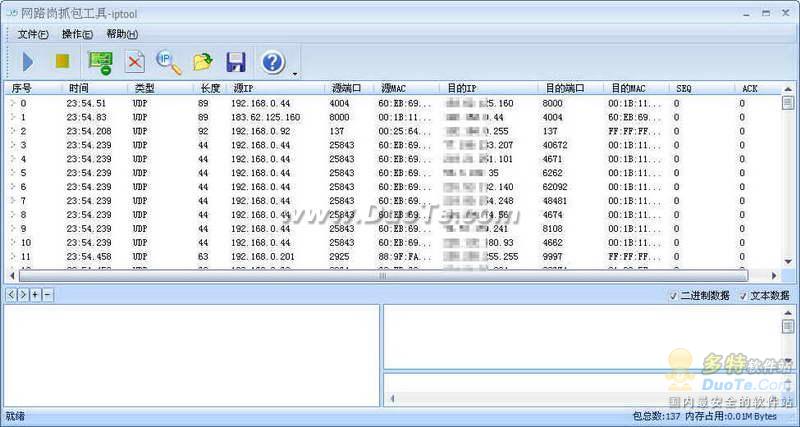Viewport: 800px width, 427px height.
Task: Clear captured packets with the red X icon
Action: pyautogui.click(x=135, y=62)
